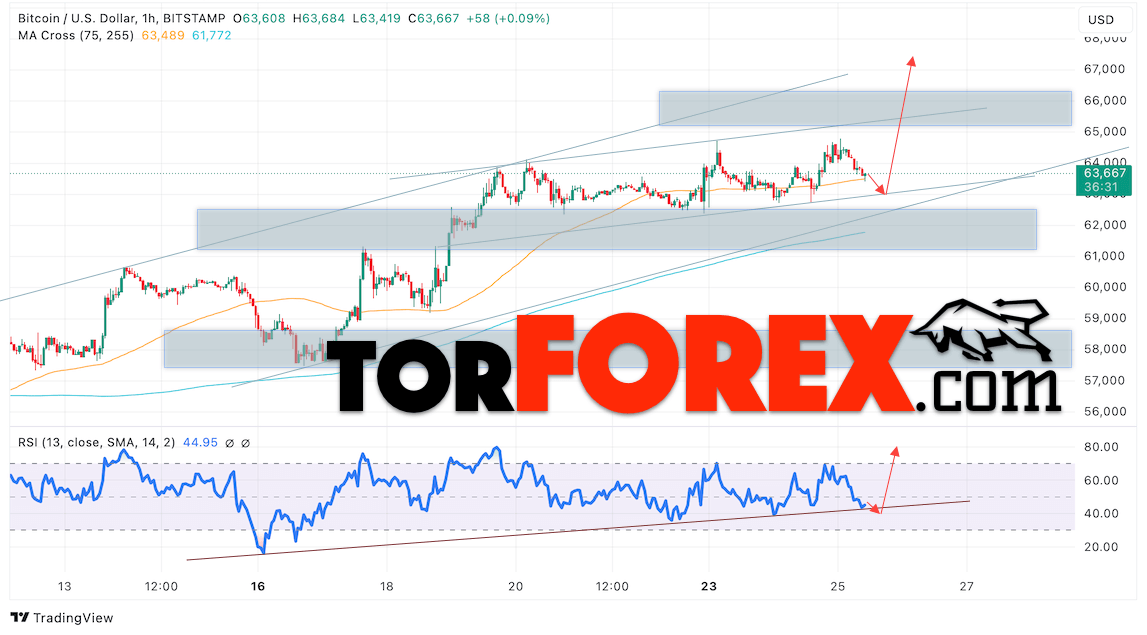Click the 56,000 price axis label
Image resolution: width=1147 pixels, height=635 pixels.
1105,411
